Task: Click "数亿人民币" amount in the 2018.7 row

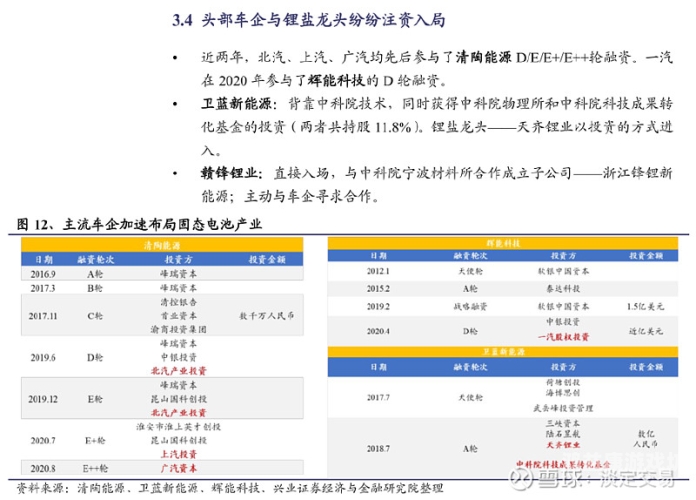Action: coord(646,439)
